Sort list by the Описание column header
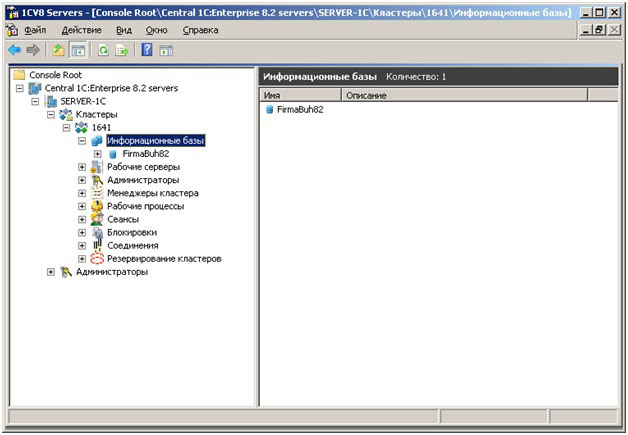Screen dimensions: 628x435 click(x=464, y=95)
